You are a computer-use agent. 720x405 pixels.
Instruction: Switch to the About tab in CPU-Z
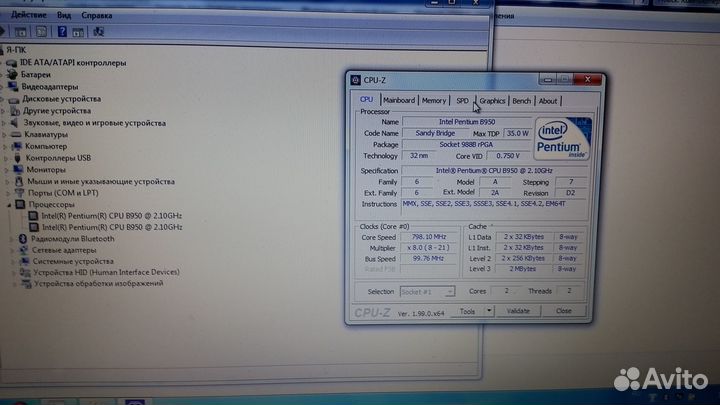point(548,101)
